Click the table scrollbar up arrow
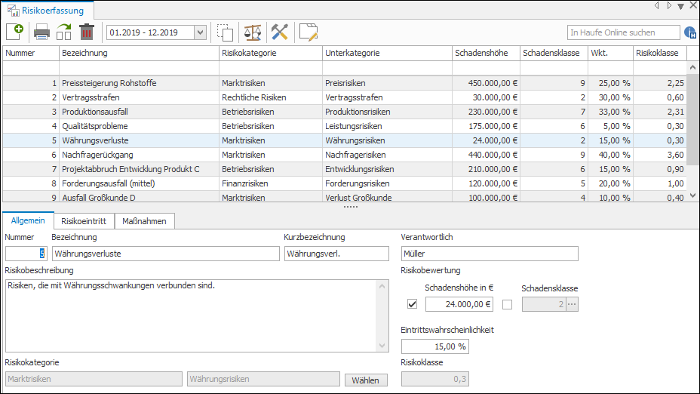 pos(692,67)
